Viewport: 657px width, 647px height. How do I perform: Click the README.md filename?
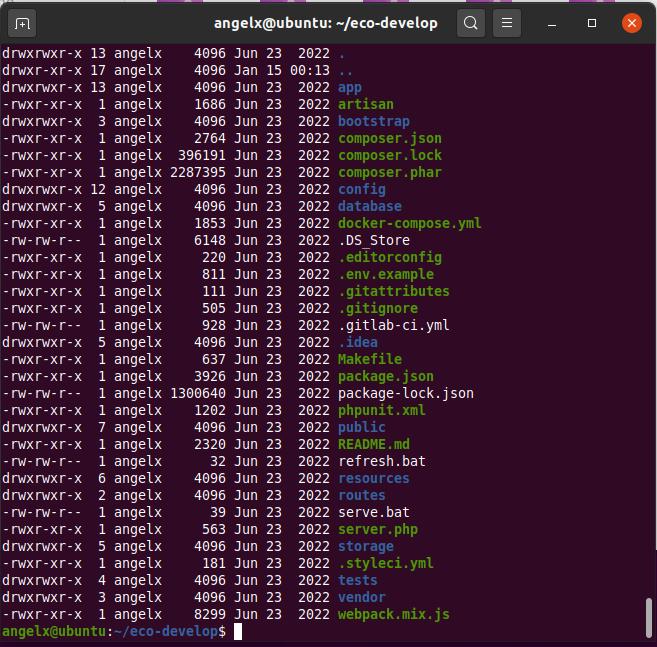coord(373,444)
